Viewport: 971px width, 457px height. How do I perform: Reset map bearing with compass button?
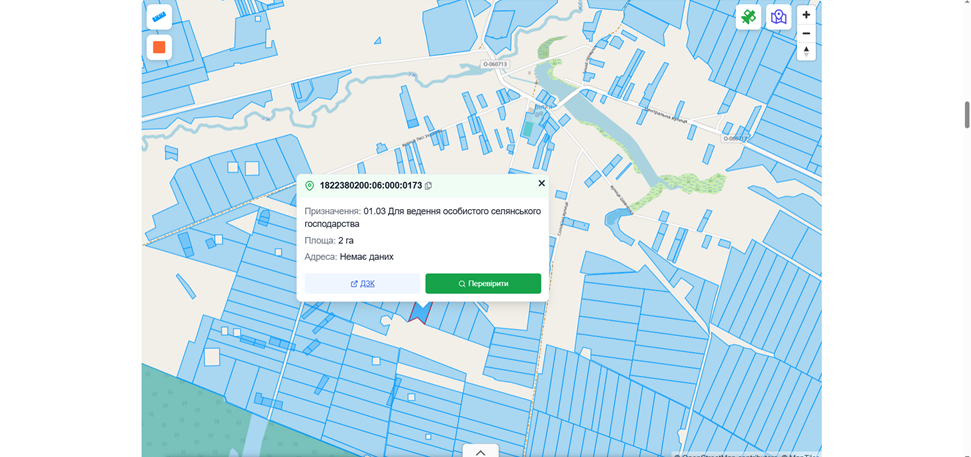point(806,51)
